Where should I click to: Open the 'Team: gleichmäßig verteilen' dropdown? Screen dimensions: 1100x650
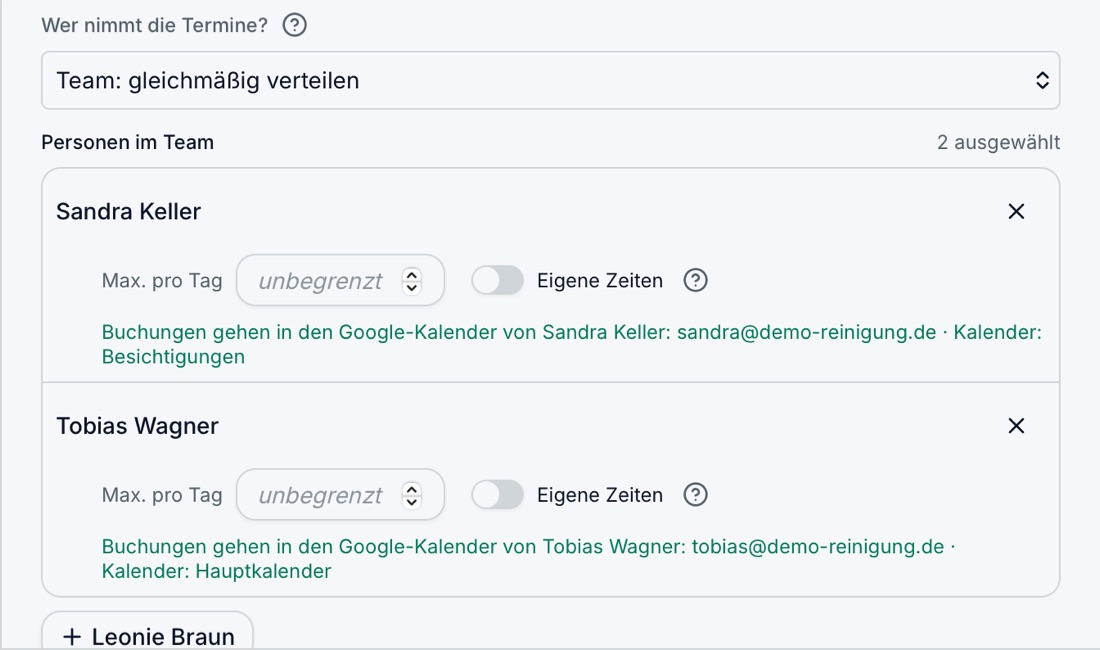click(x=551, y=80)
